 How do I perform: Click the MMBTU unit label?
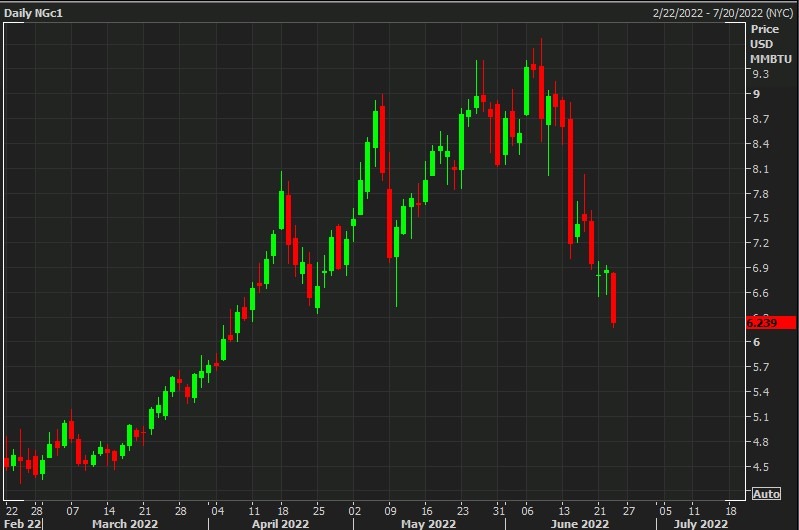click(x=770, y=59)
